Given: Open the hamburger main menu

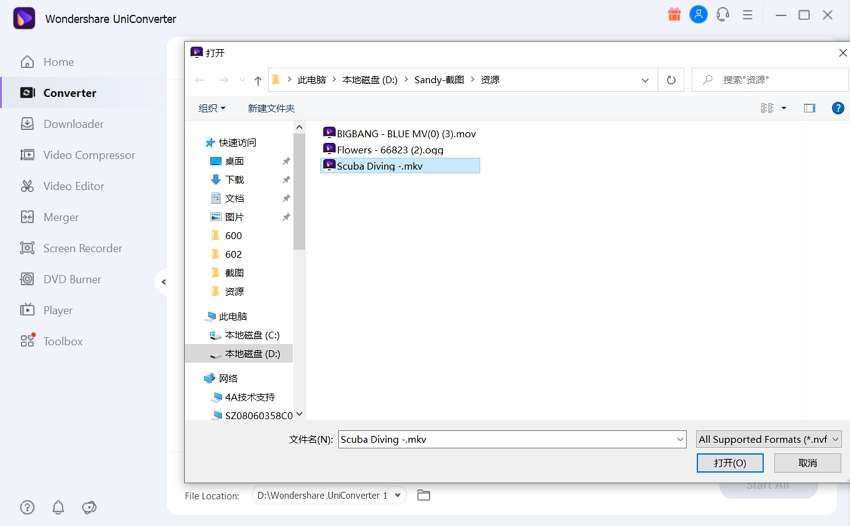Looking at the screenshot, I should 747,15.
